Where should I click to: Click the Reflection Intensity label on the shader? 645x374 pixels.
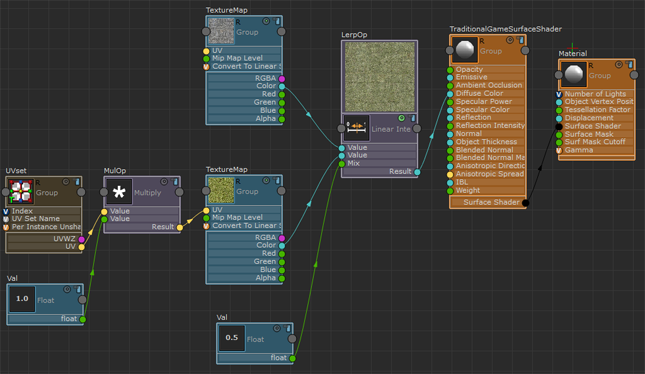click(x=490, y=125)
